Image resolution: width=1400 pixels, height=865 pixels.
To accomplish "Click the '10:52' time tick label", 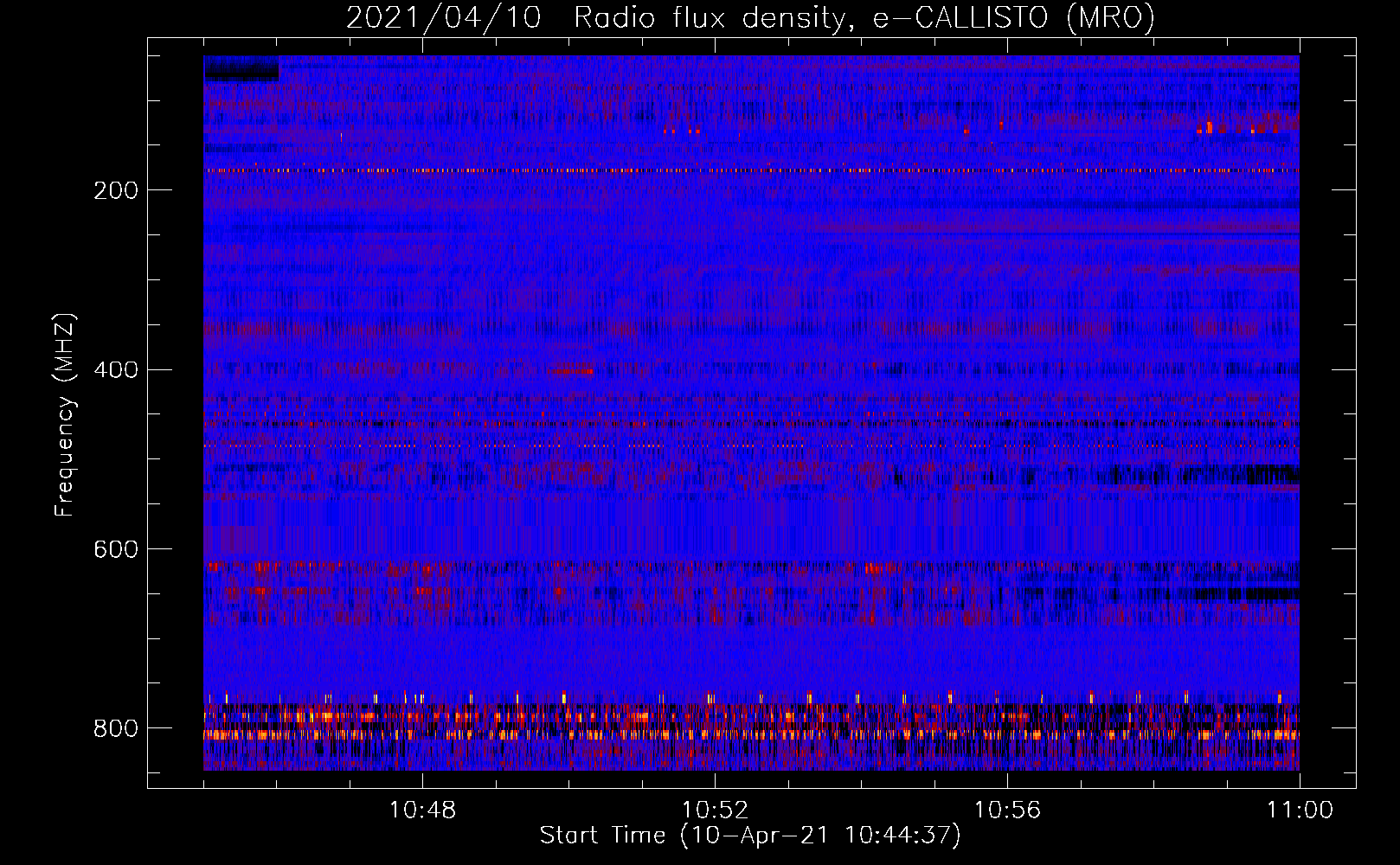I will [x=715, y=811].
